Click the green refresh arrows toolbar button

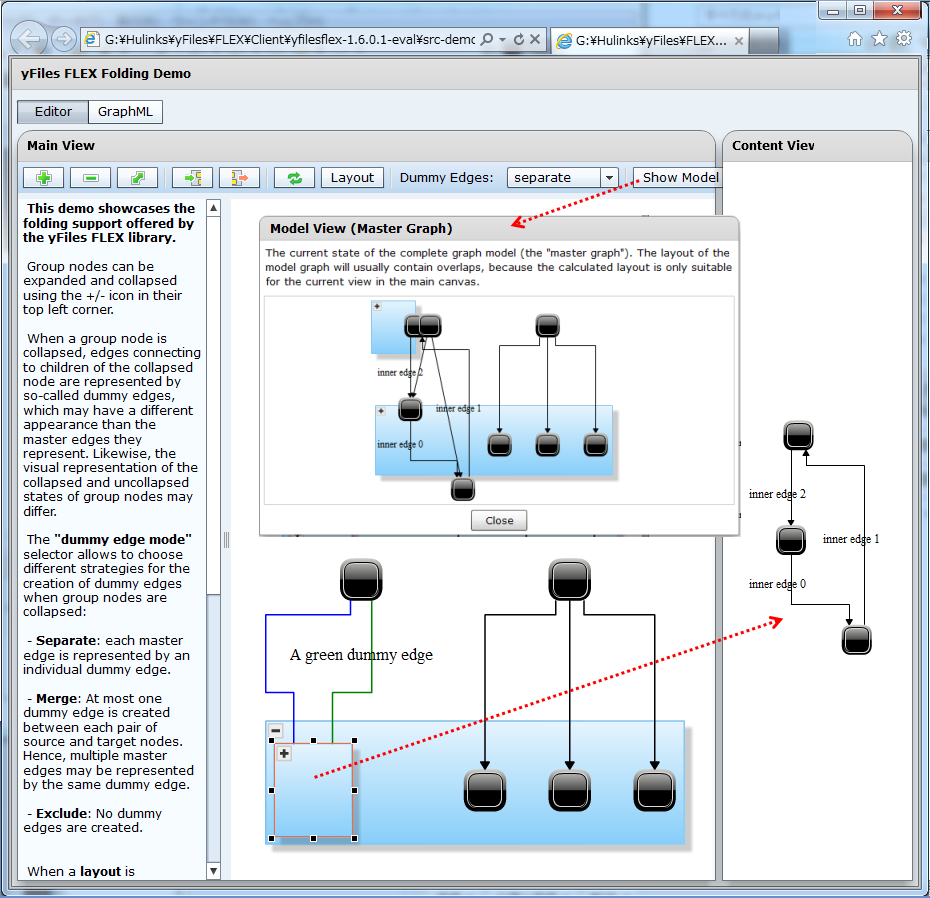click(294, 177)
